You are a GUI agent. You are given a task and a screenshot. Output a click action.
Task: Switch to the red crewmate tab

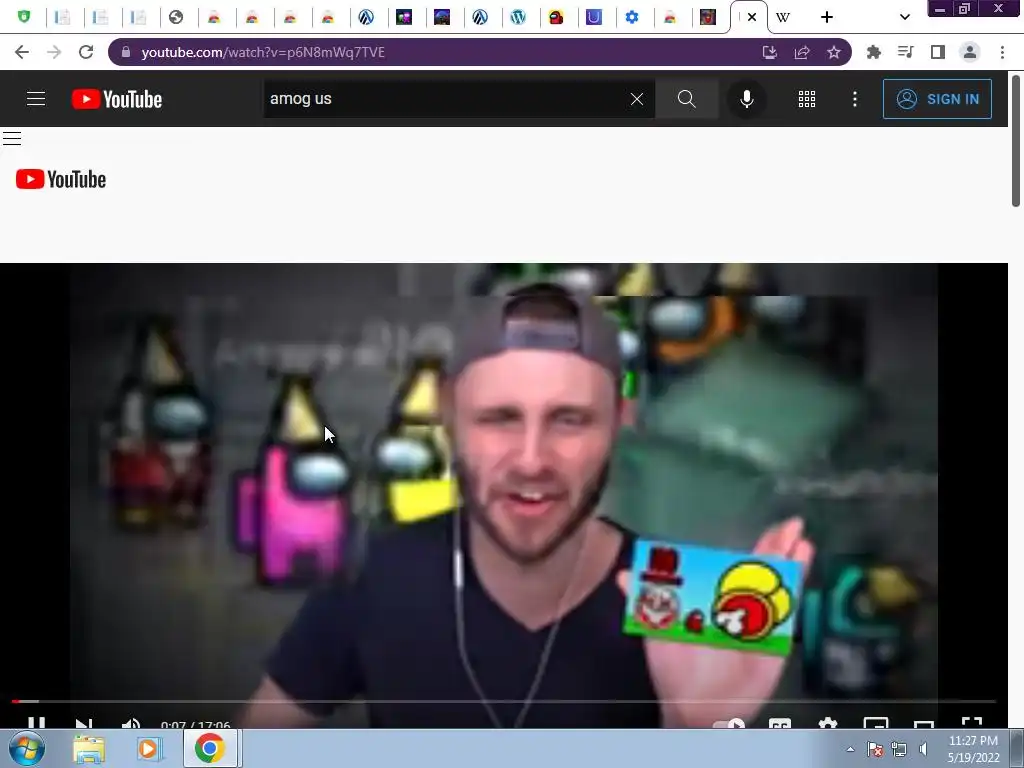[556, 17]
